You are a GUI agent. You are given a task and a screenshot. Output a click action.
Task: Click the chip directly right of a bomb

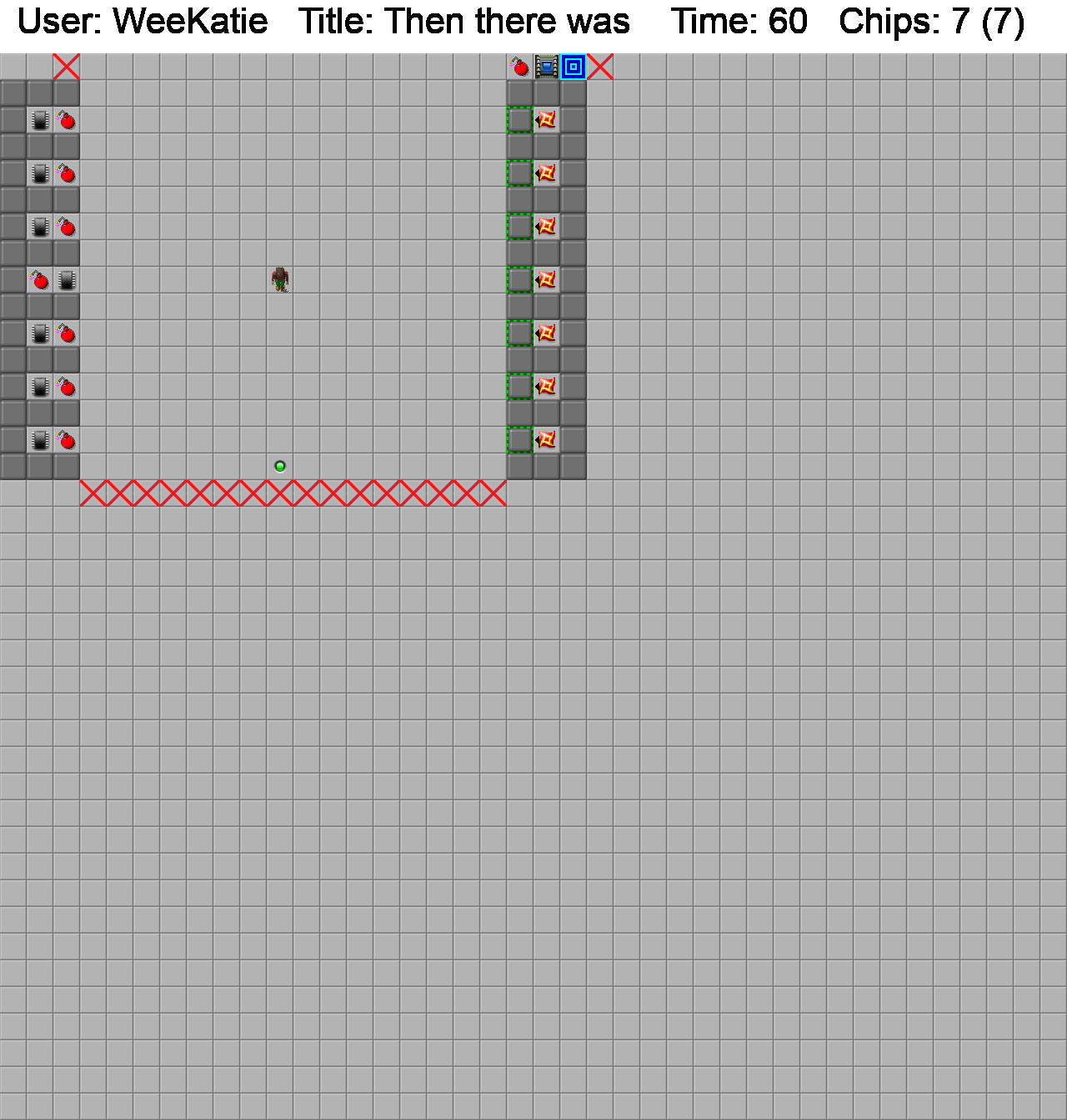coord(67,280)
